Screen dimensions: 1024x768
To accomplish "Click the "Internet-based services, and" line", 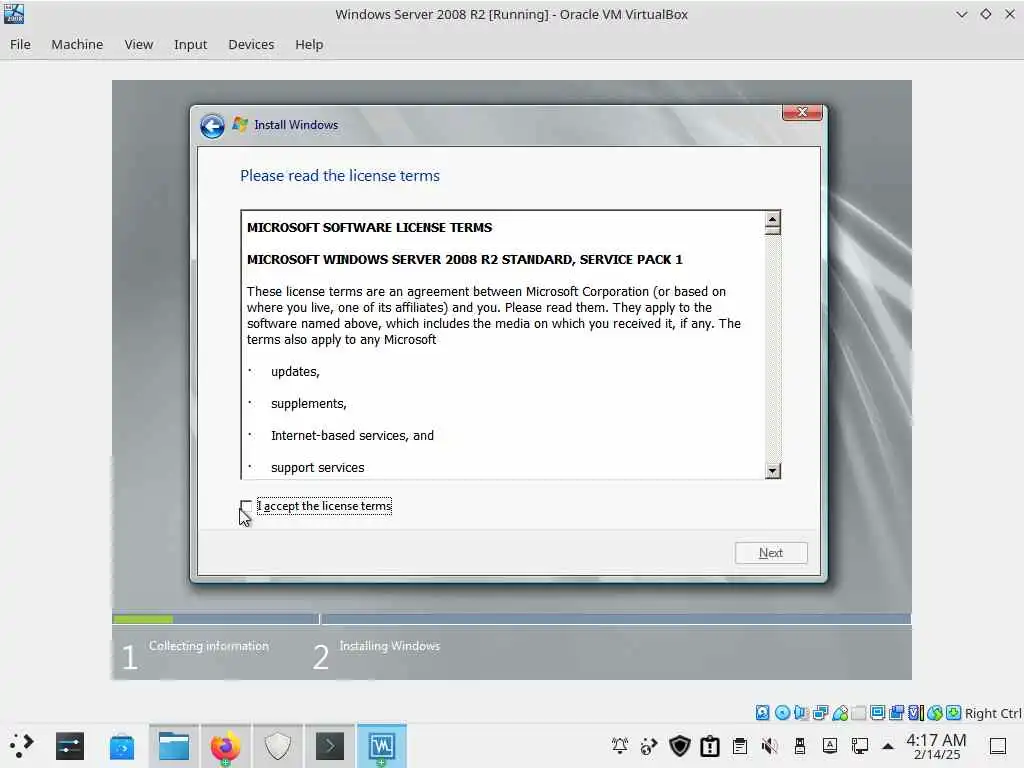I will click(x=352, y=436).
